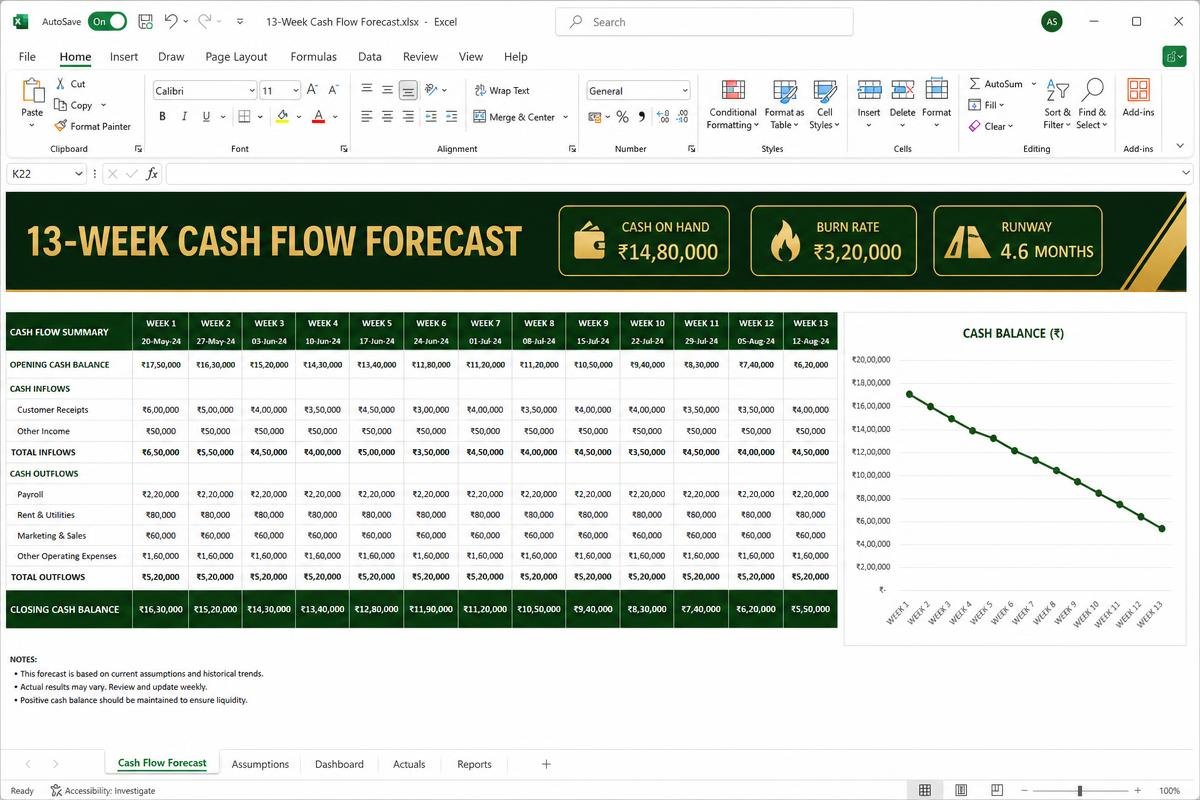The height and width of the screenshot is (800, 1200).
Task: Switch to Page Layout view in status bar
Action: (960, 790)
